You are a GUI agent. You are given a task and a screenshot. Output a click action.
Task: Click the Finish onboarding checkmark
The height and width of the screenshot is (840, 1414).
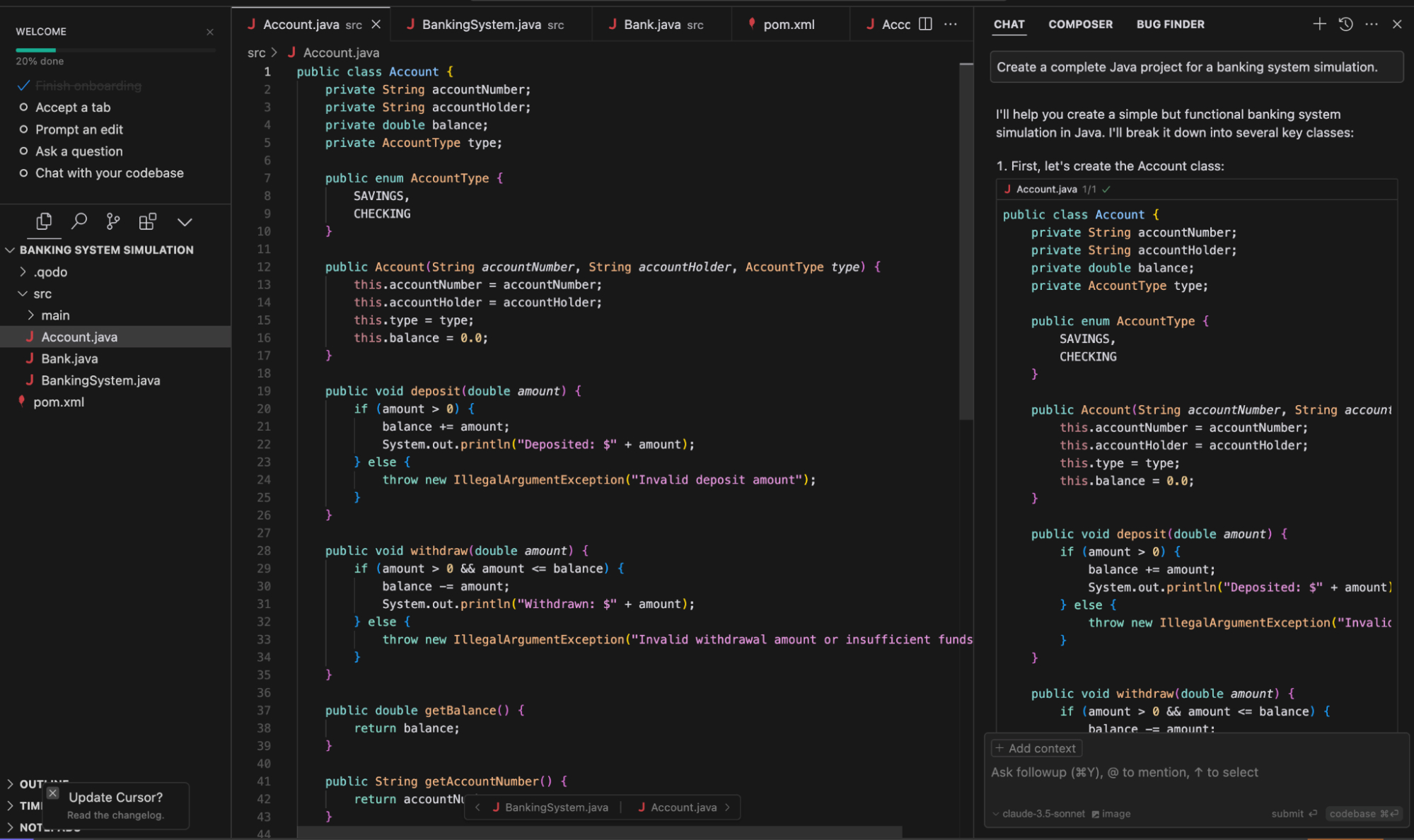(23, 86)
